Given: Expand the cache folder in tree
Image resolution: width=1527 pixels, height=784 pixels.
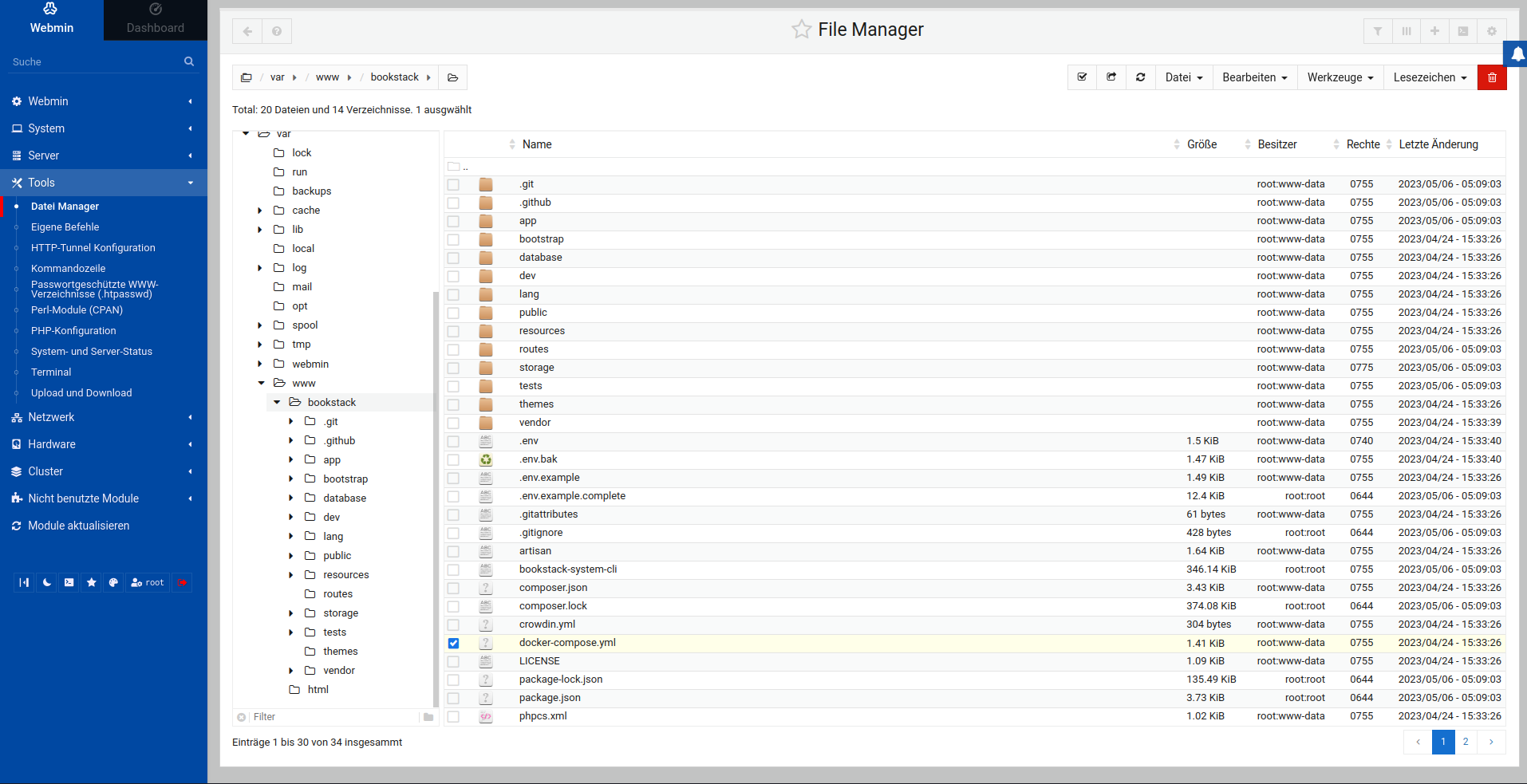Looking at the screenshot, I should (x=260, y=211).
